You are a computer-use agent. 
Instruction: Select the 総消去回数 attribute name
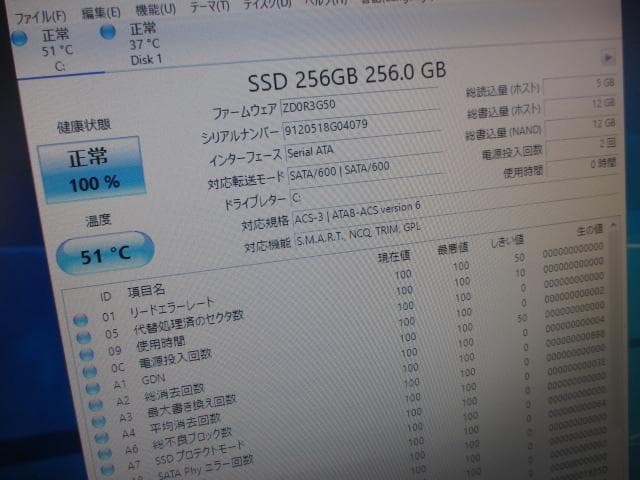[174, 393]
